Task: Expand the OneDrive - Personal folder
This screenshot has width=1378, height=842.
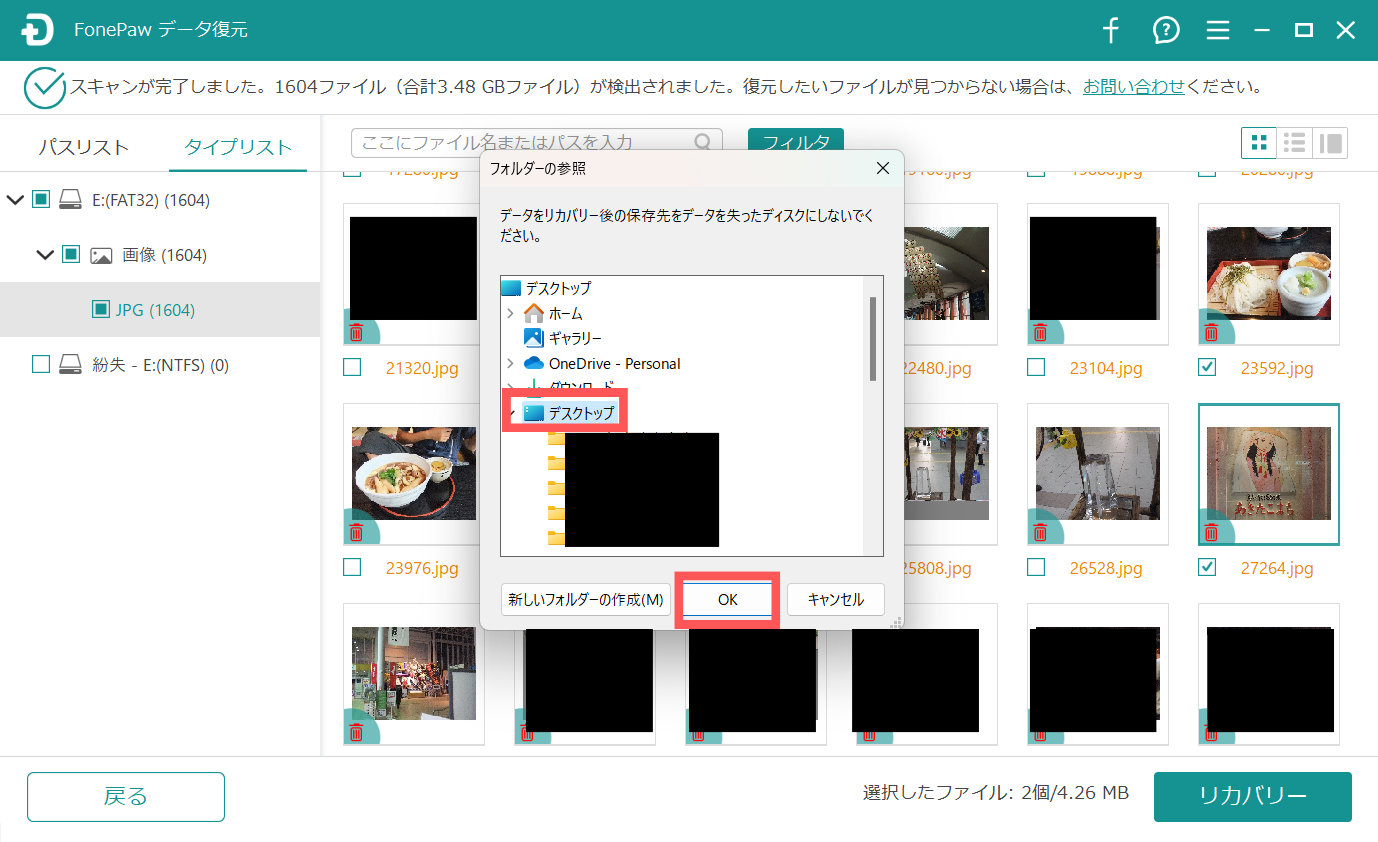Action: click(x=511, y=363)
